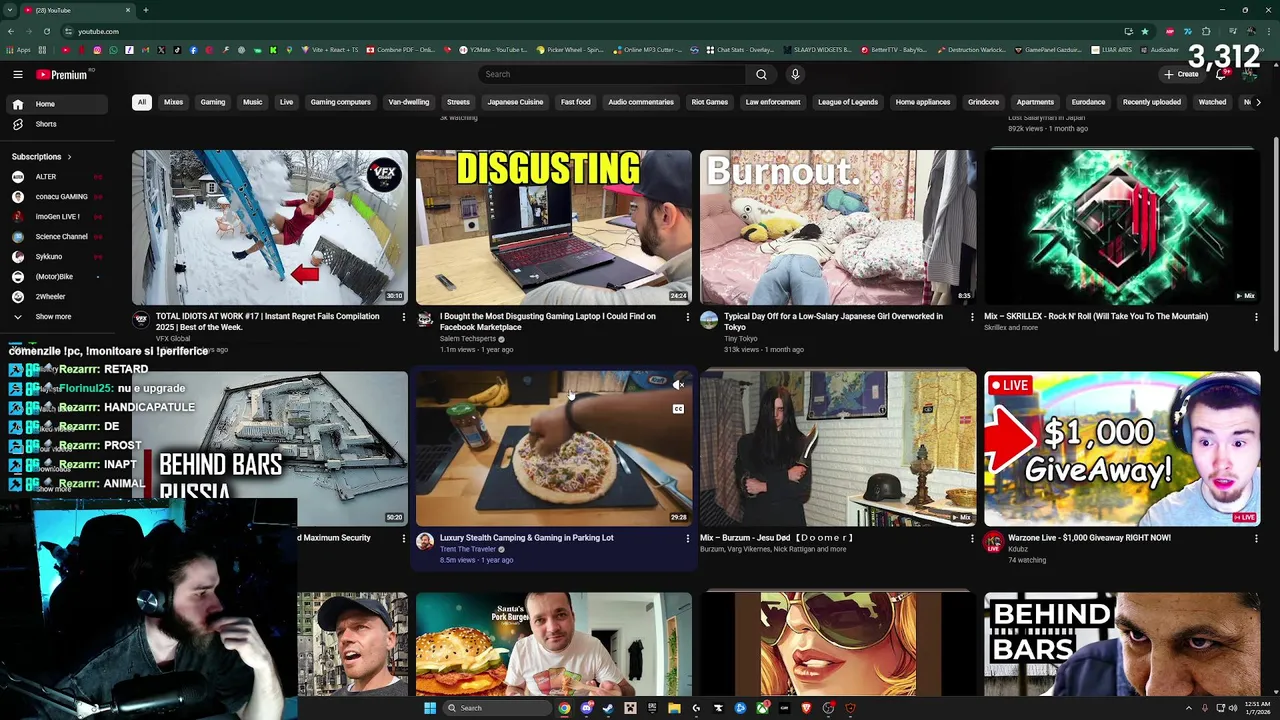Open more options for Luxury Stealth Camping video
Image resolution: width=1280 pixels, height=720 pixels.
click(687, 538)
